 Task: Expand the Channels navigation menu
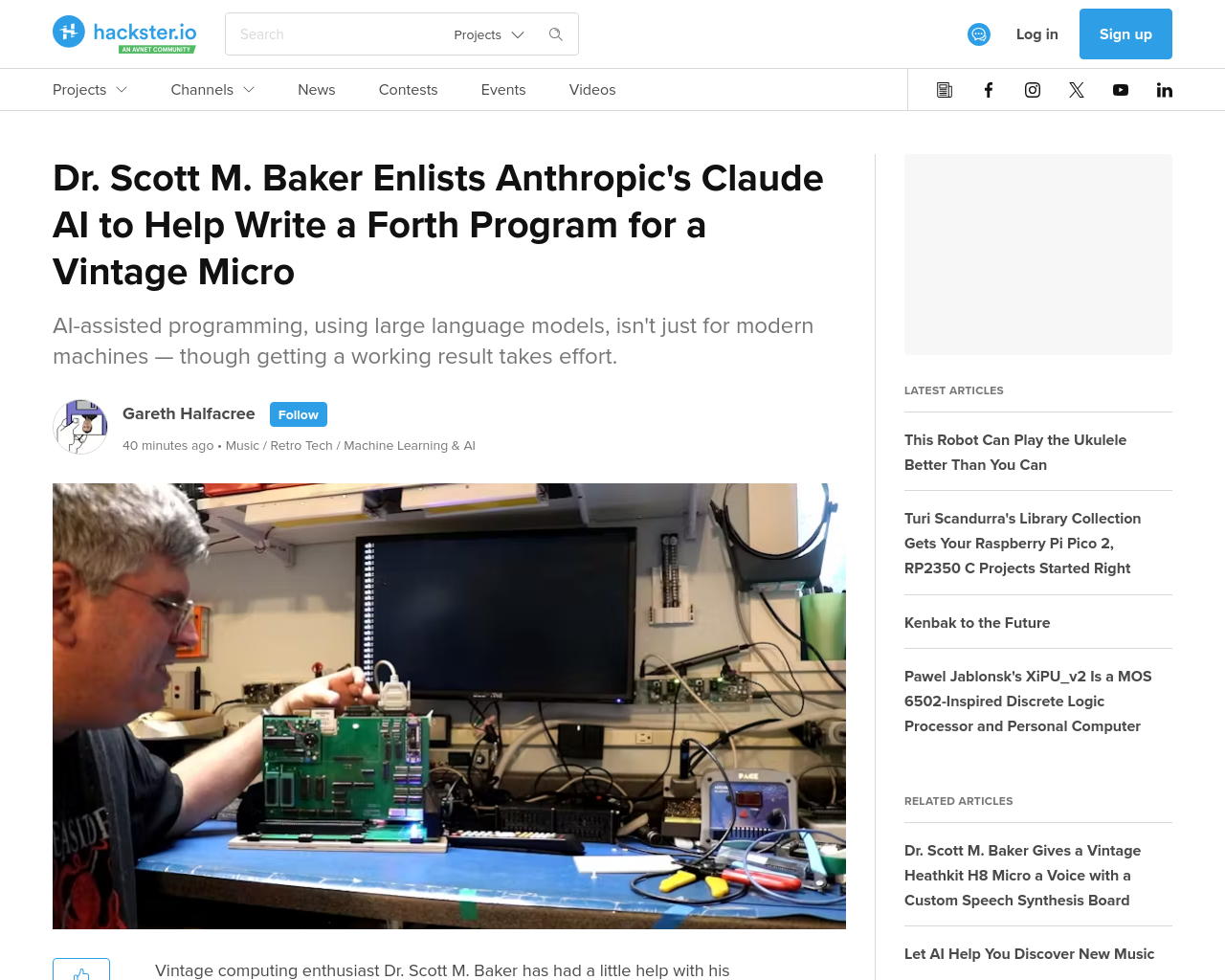(x=212, y=90)
